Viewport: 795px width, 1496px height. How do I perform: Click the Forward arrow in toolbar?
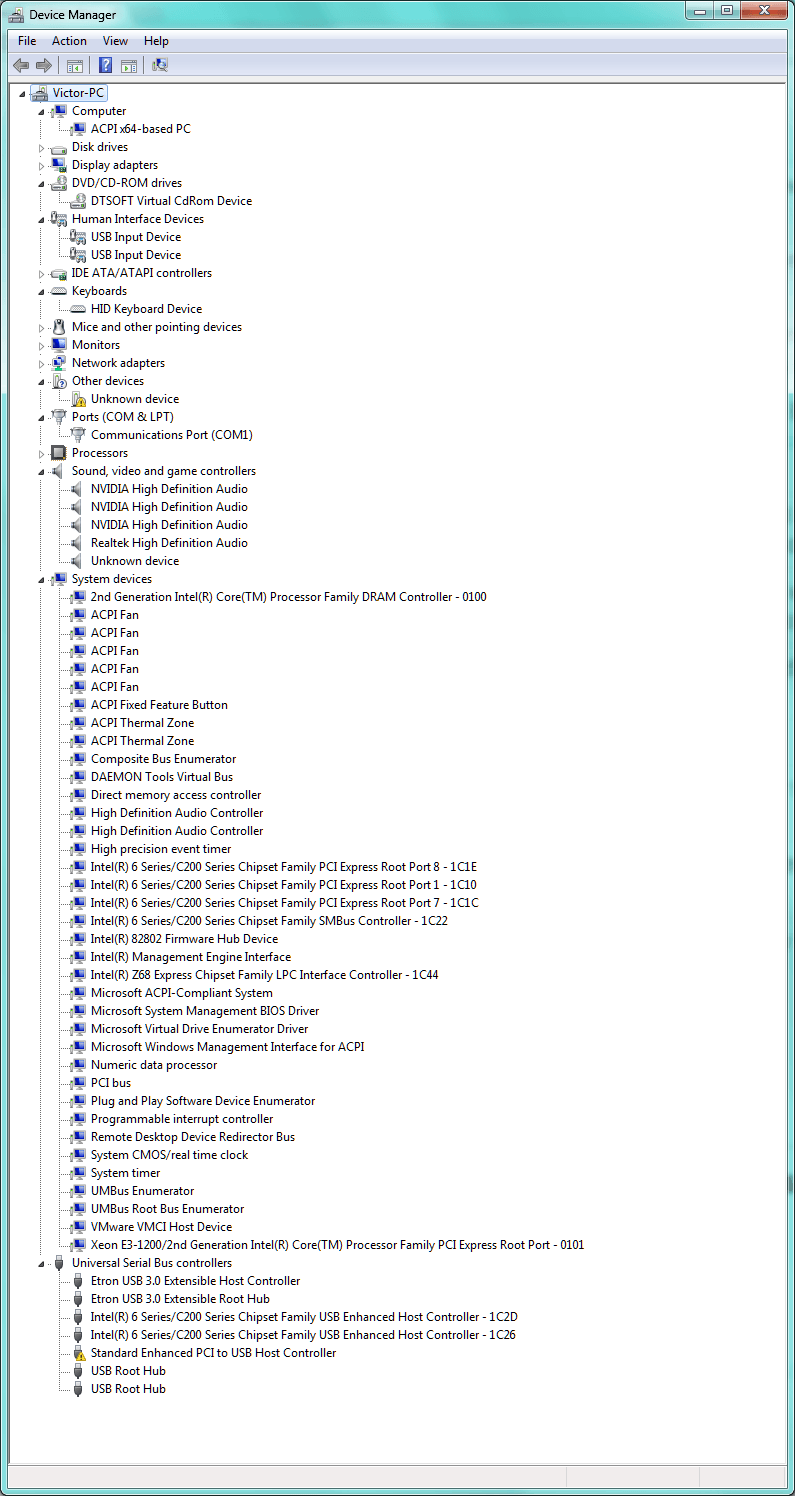(43, 66)
